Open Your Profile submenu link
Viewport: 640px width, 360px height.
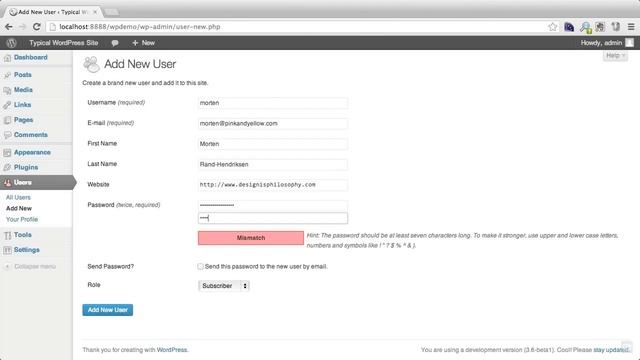coord(22,220)
